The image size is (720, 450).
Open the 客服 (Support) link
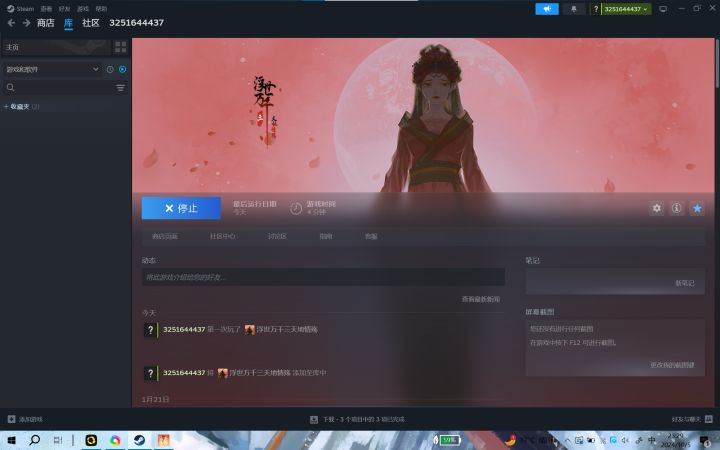[371, 236]
